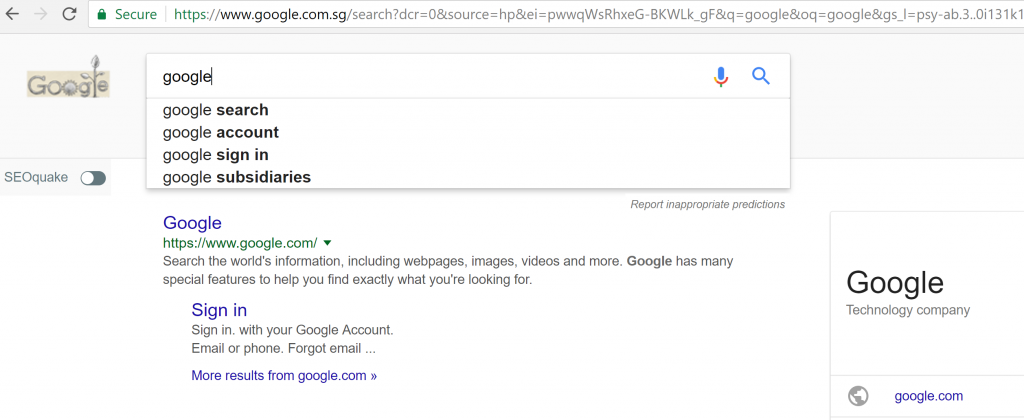Start voice search with the microphone icon
This screenshot has width=1024, height=420.
[720, 77]
